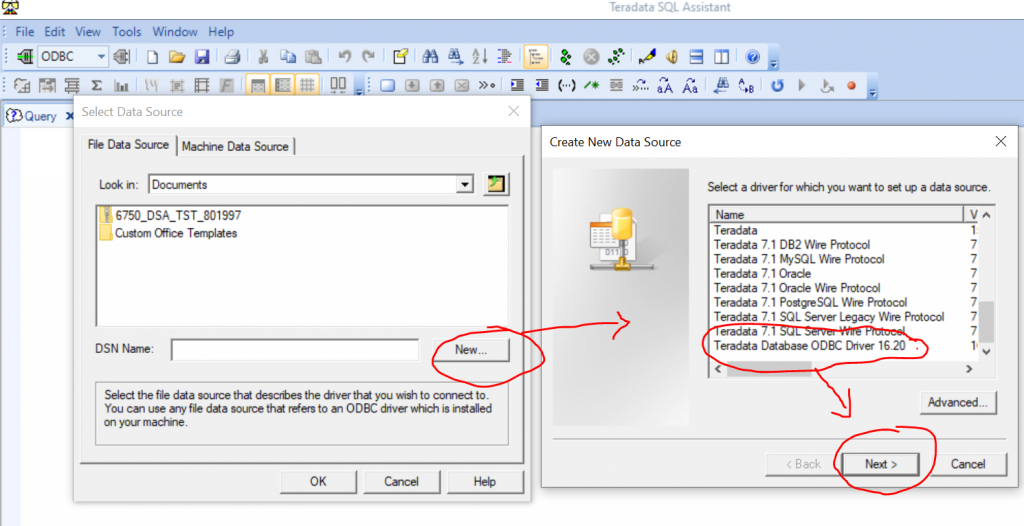Click the browse-up folder icon beside Look in
Image resolution: width=1024 pixels, height=526 pixels.
[x=496, y=184]
